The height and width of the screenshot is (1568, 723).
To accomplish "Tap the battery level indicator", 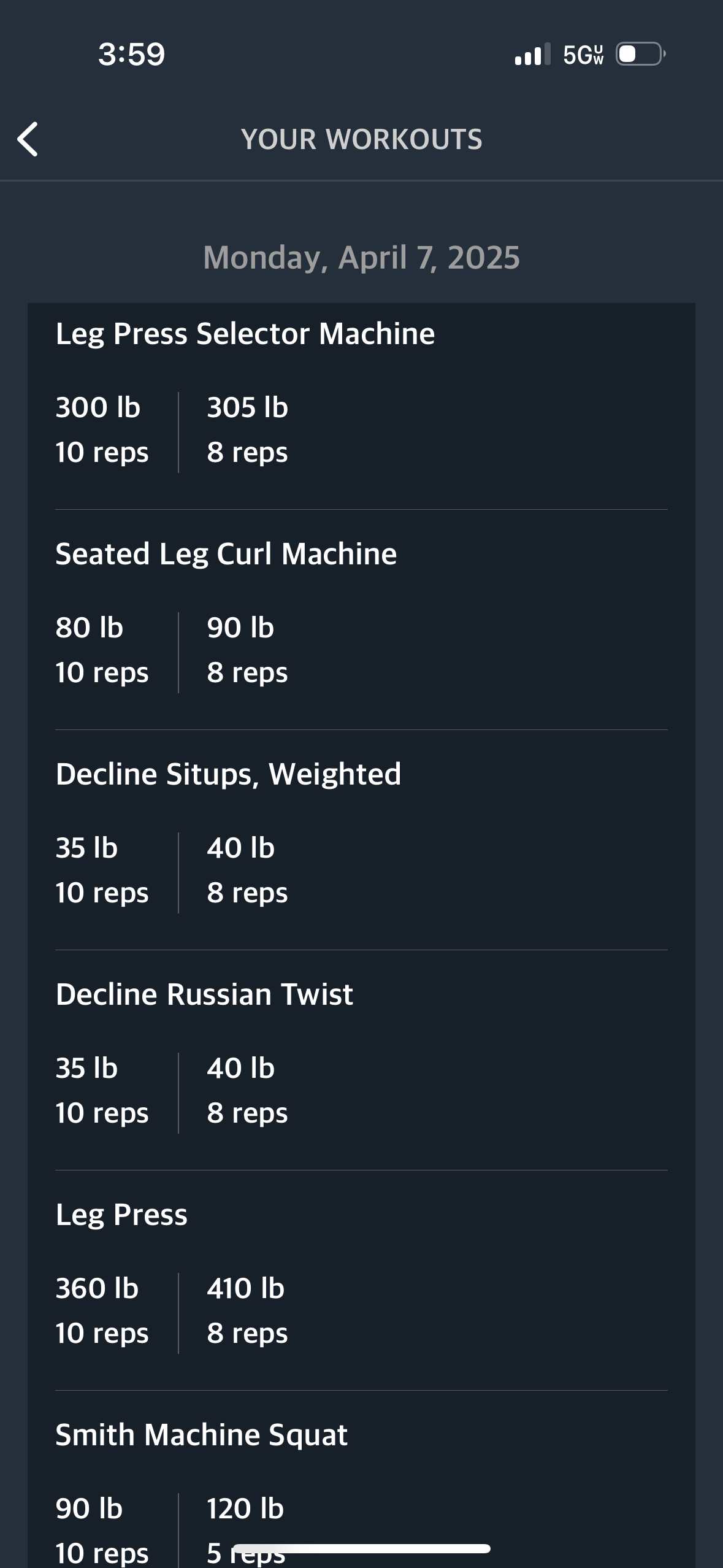I will coord(641,54).
